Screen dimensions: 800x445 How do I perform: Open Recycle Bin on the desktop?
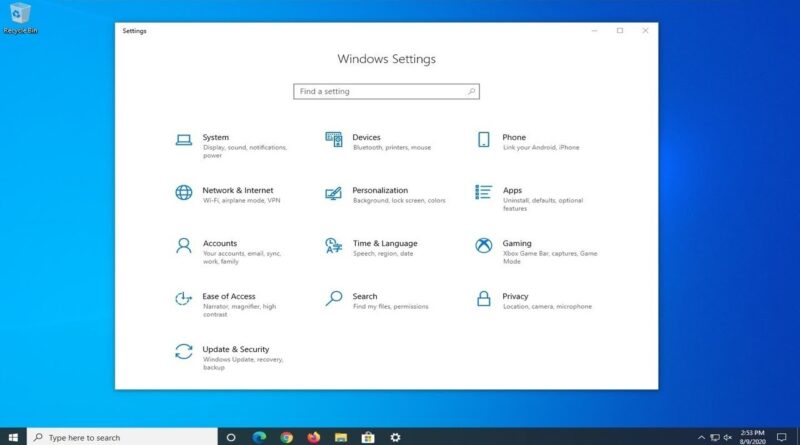[x=20, y=19]
